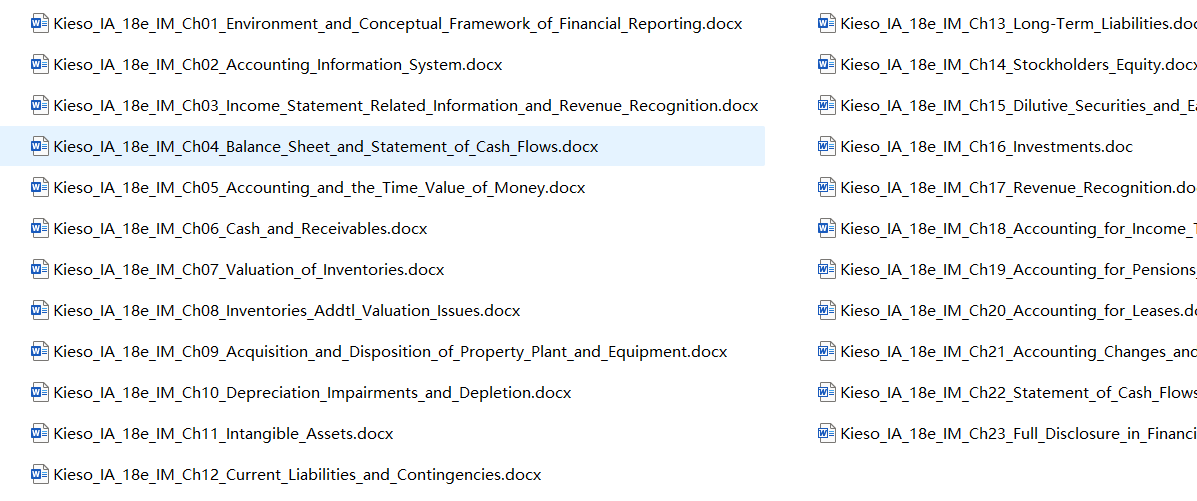
Task: Click the Word icon of Ch04 Balance Sheet file
Action: pyautogui.click(x=40, y=147)
